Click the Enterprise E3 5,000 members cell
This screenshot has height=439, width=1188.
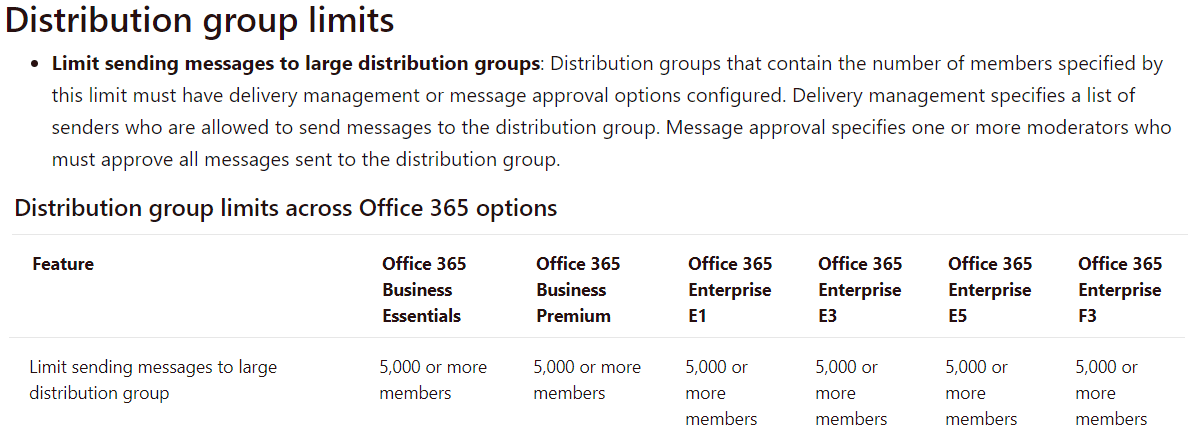click(846, 394)
